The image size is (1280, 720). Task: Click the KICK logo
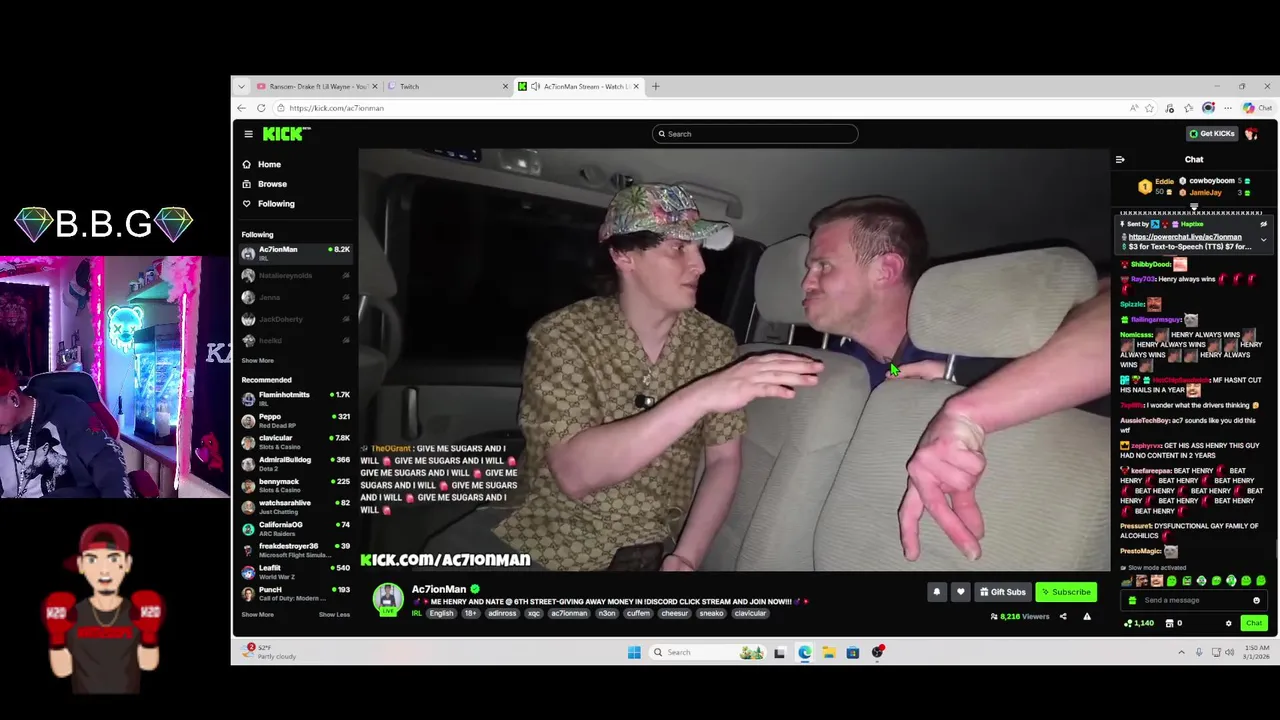point(286,134)
